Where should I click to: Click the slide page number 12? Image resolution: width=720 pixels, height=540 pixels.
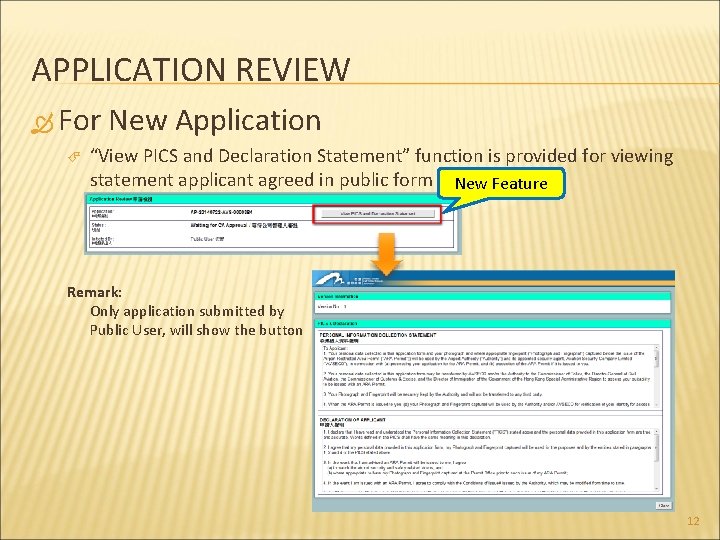pos(693,521)
